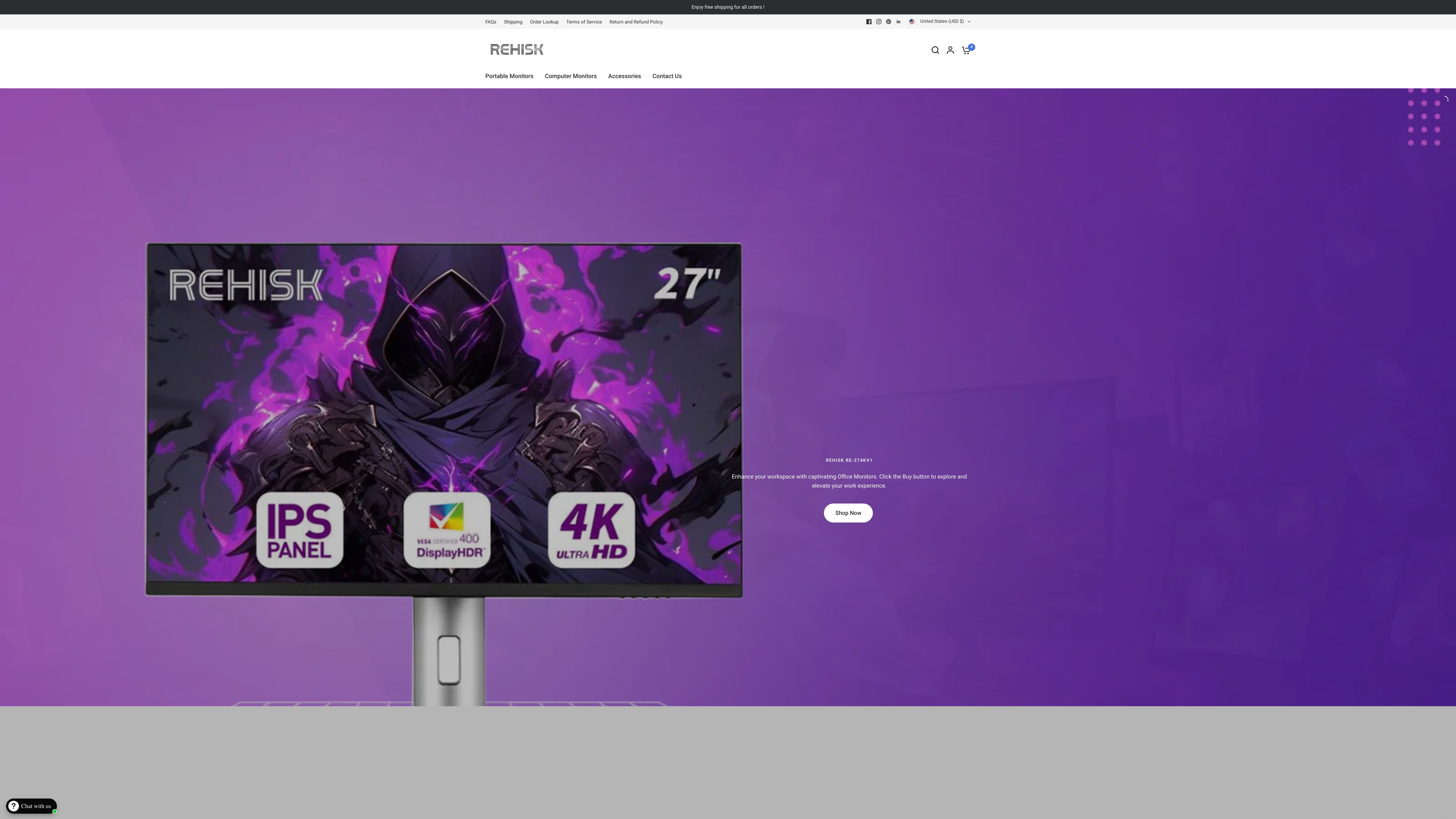This screenshot has width=1456, height=819.
Task: Visit the Facebook social icon
Action: (869, 21)
